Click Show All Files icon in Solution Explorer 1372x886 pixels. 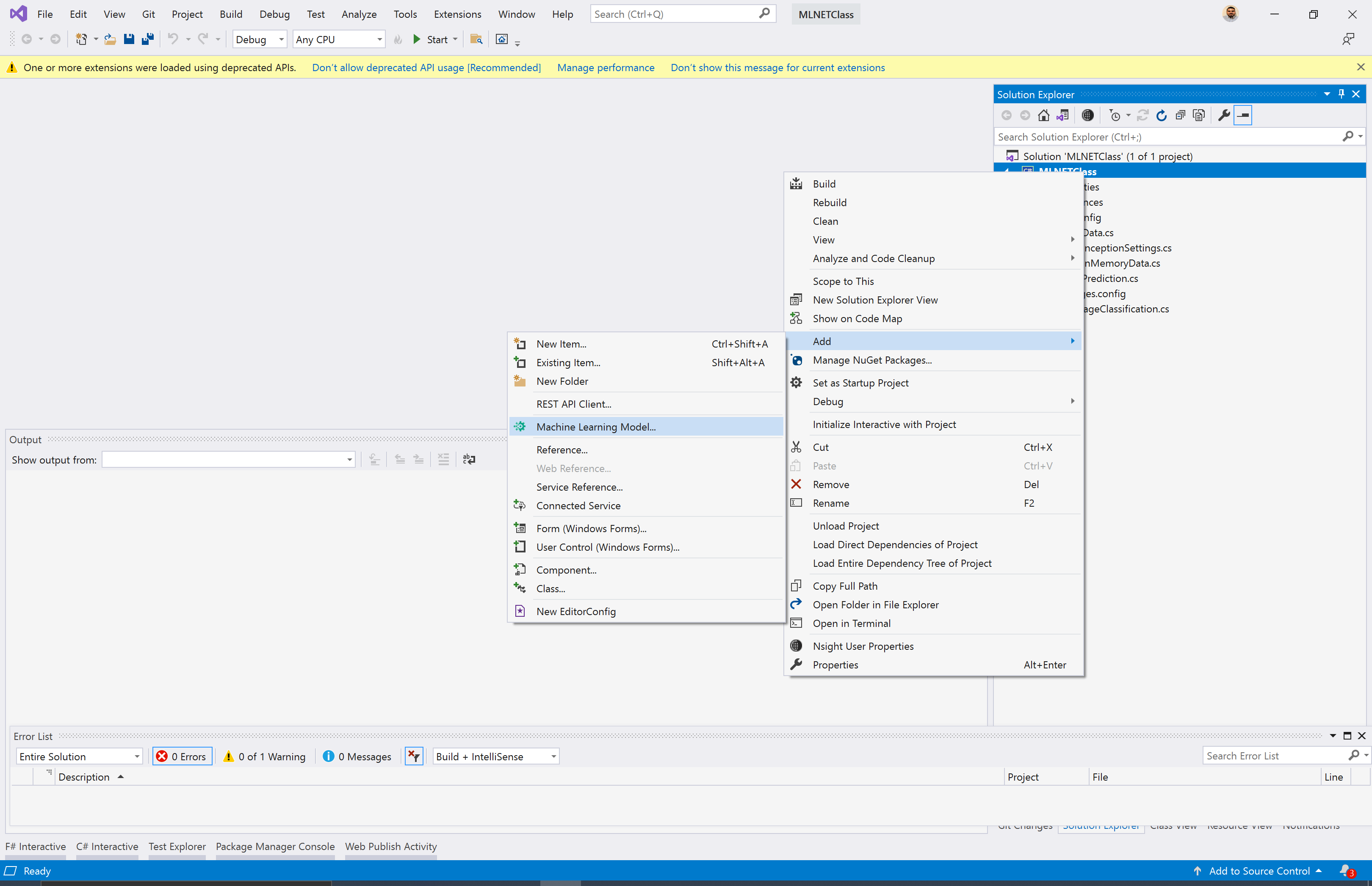[x=1199, y=115]
